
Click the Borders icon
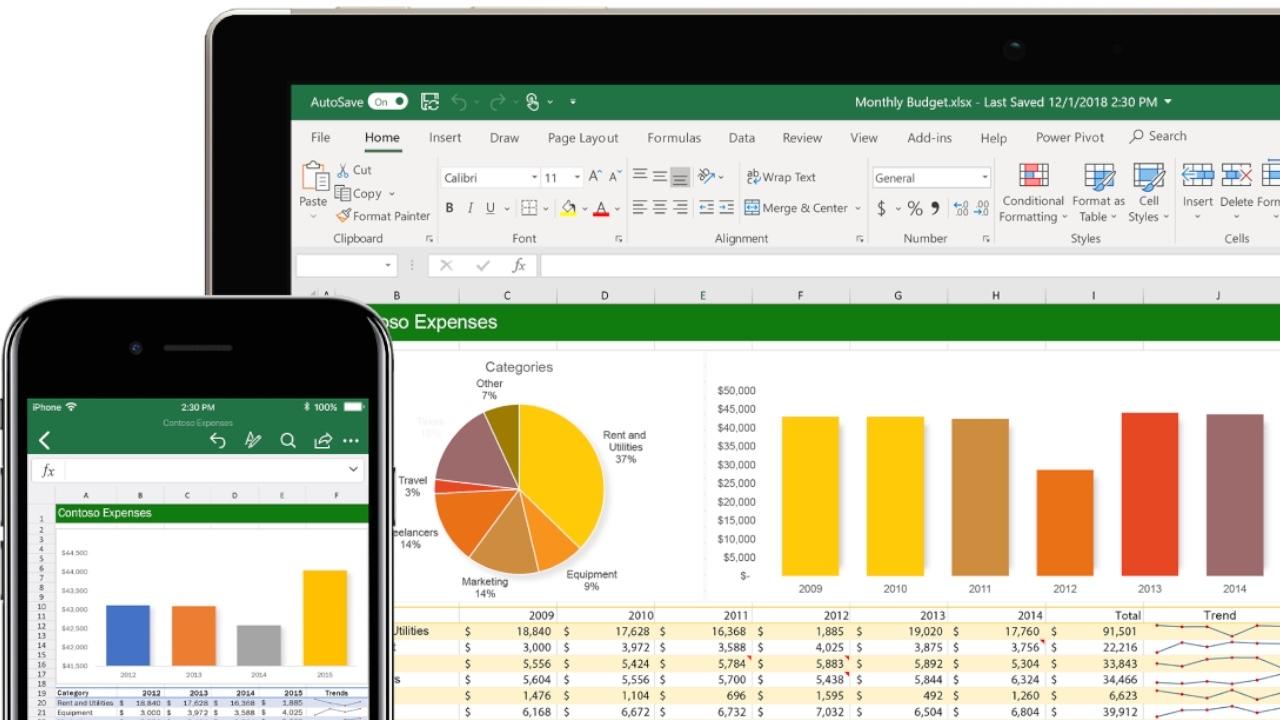pos(529,208)
